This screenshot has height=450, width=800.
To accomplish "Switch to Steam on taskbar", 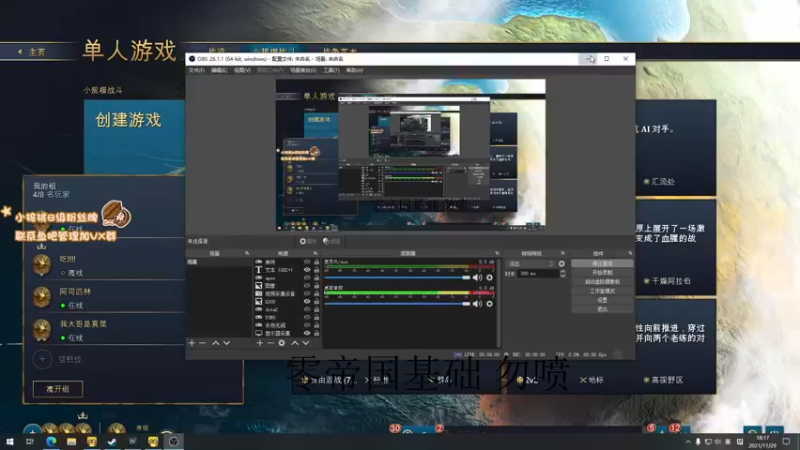I will coord(112,441).
